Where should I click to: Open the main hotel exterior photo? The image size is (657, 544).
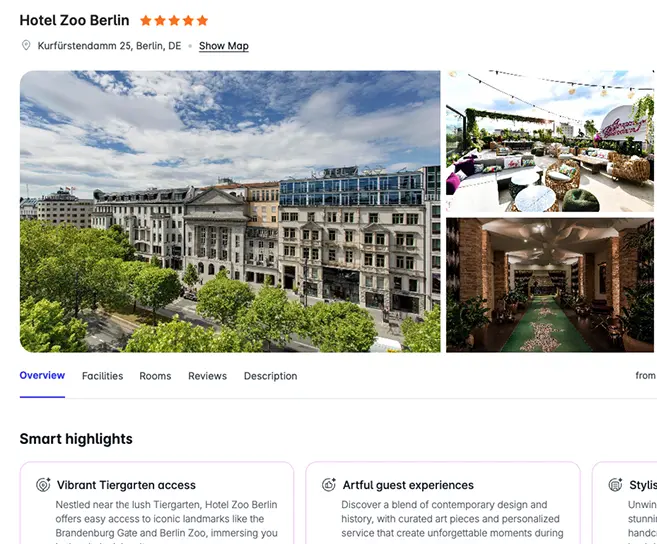pyautogui.click(x=230, y=211)
